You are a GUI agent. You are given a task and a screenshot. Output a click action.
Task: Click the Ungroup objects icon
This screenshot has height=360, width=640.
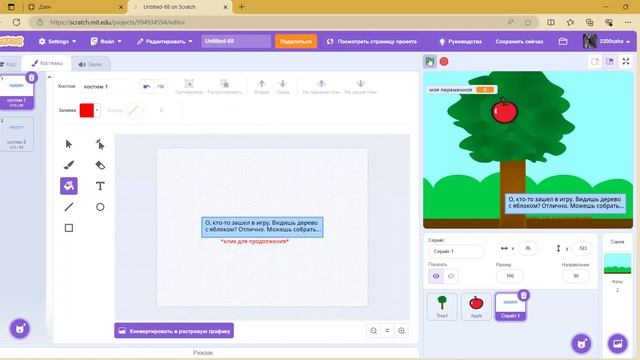pyautogui.click(x=224, y=87)
